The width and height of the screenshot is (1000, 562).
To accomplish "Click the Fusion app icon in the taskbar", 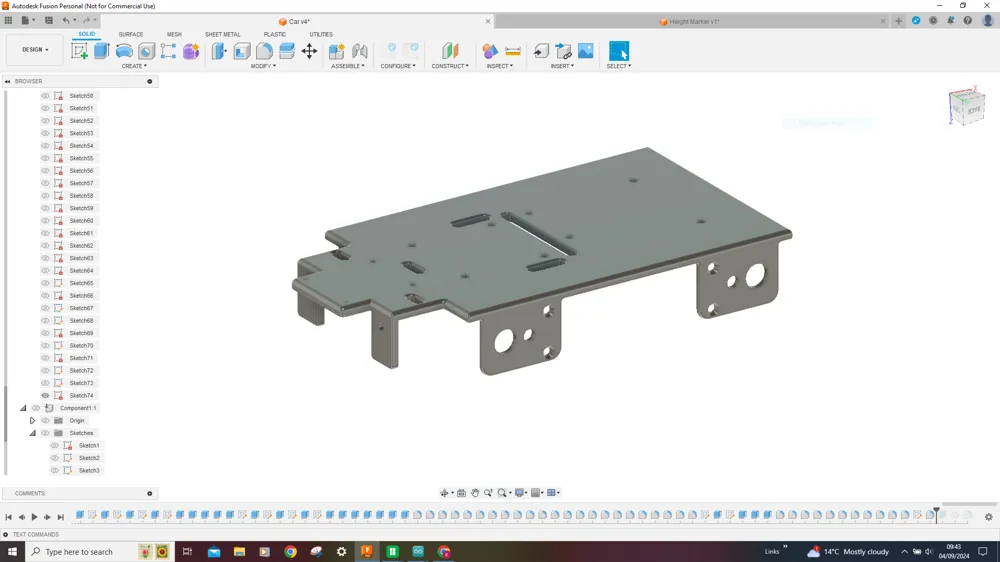I will pyautogui.click(x=367, y=552).
